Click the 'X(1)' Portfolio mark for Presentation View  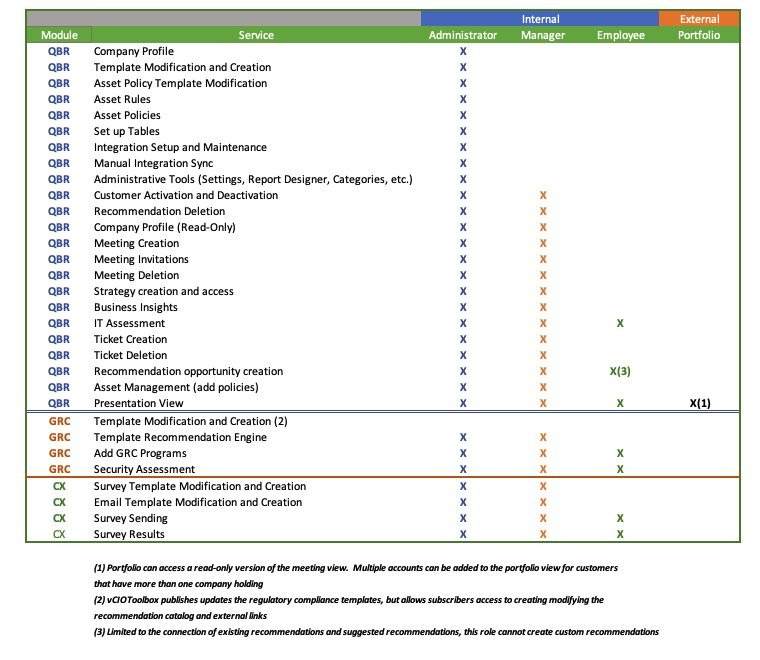click(x=700, y=403)
